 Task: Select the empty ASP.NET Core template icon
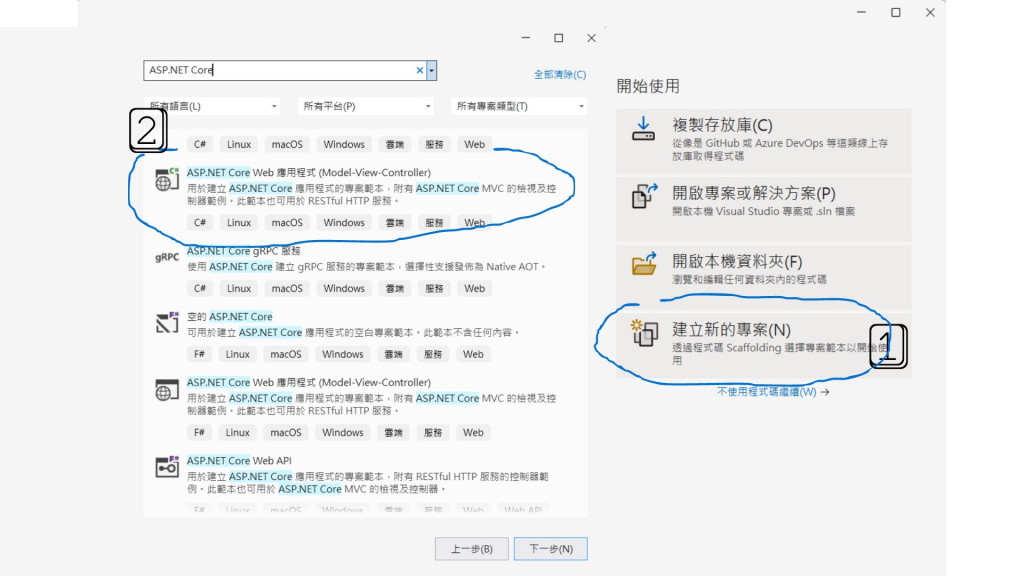click(167, 323)
